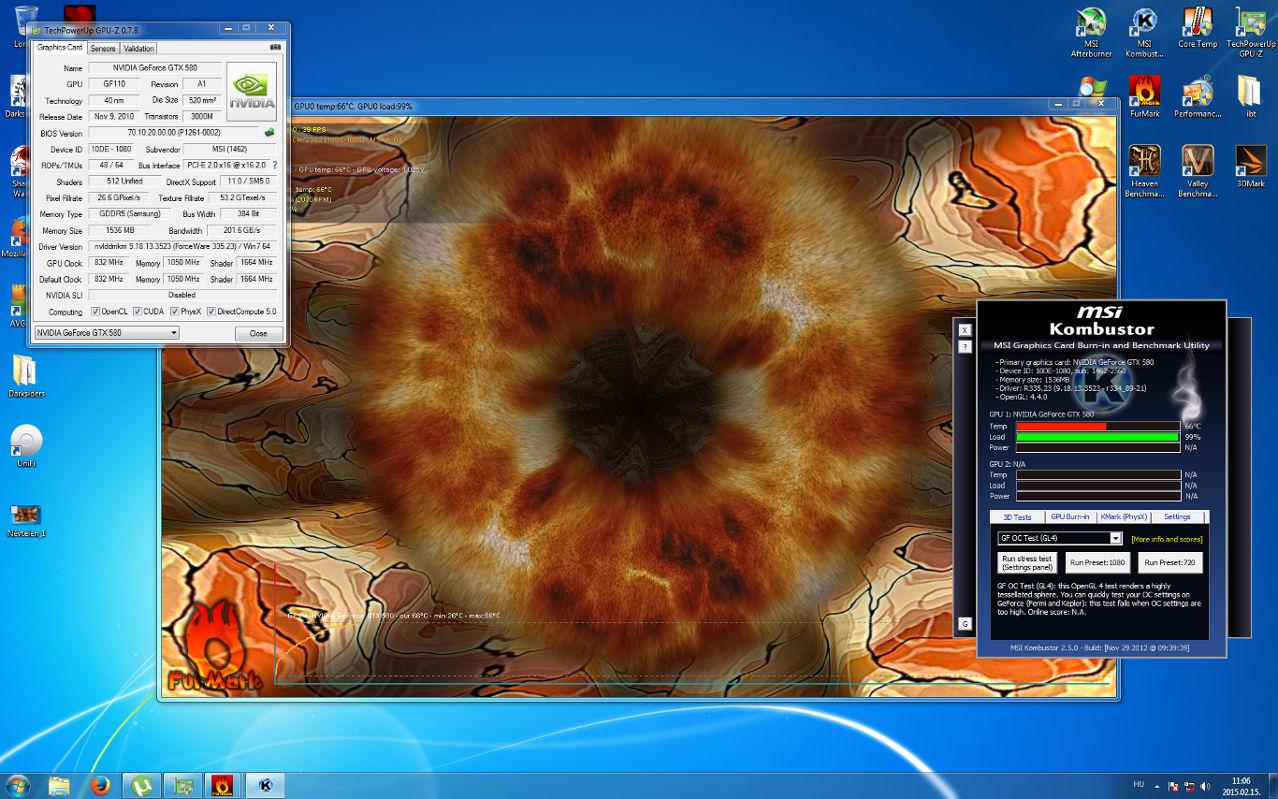Viewport: 1278px width, 799px height.
Task: Click GPU 1 Temp red bar in Kombustor
Action: [x=1098, y=426]
